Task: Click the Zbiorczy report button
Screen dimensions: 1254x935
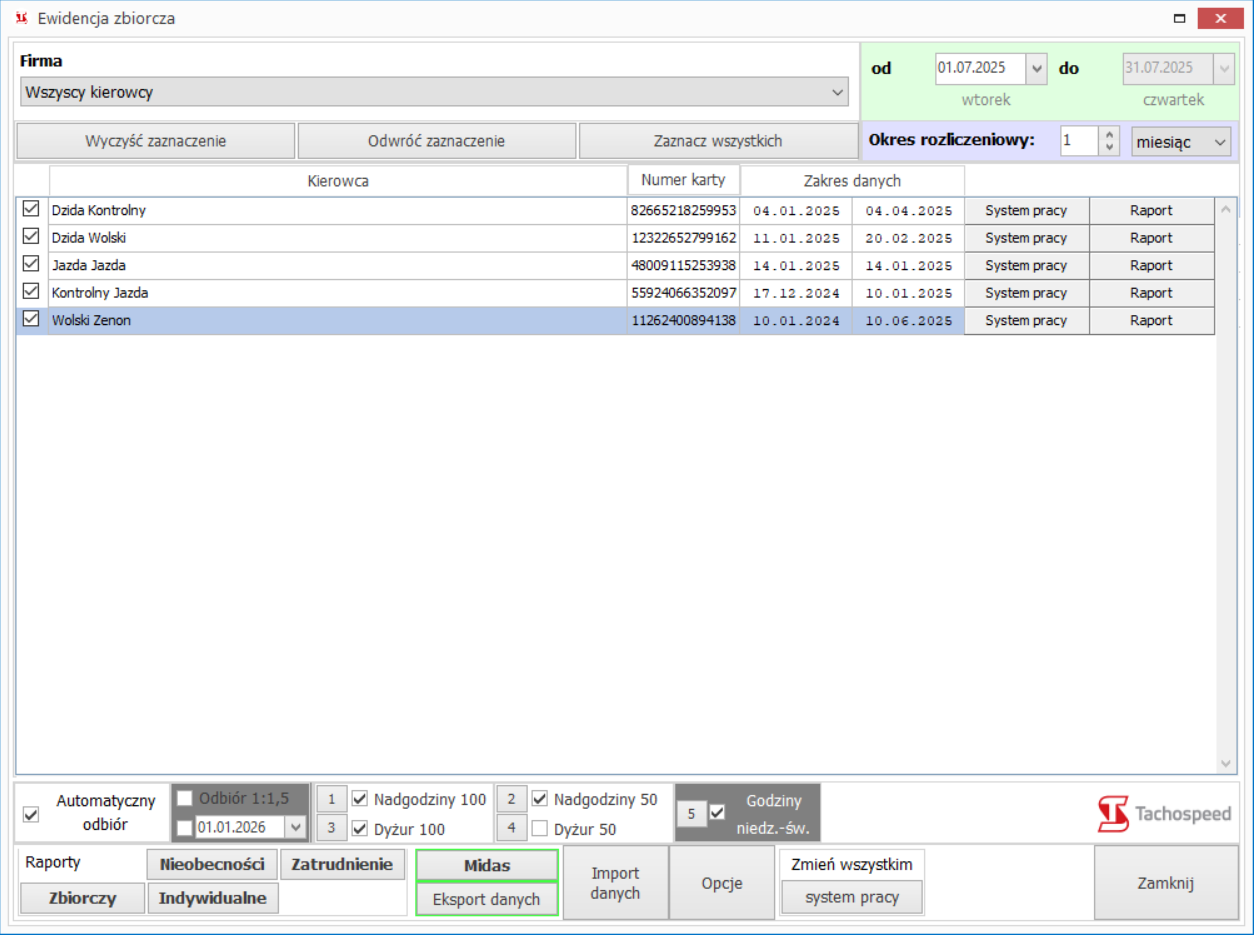Action: pos(83,898)
